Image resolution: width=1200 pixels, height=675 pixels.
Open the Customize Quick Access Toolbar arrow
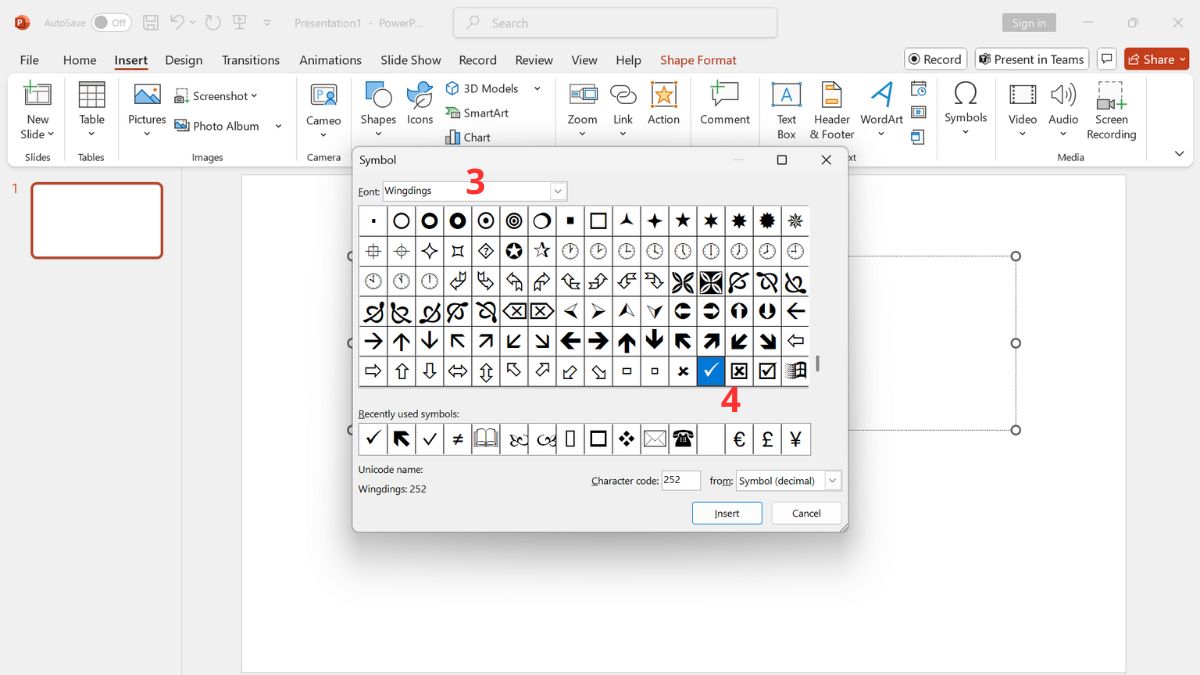coord(267,22)
